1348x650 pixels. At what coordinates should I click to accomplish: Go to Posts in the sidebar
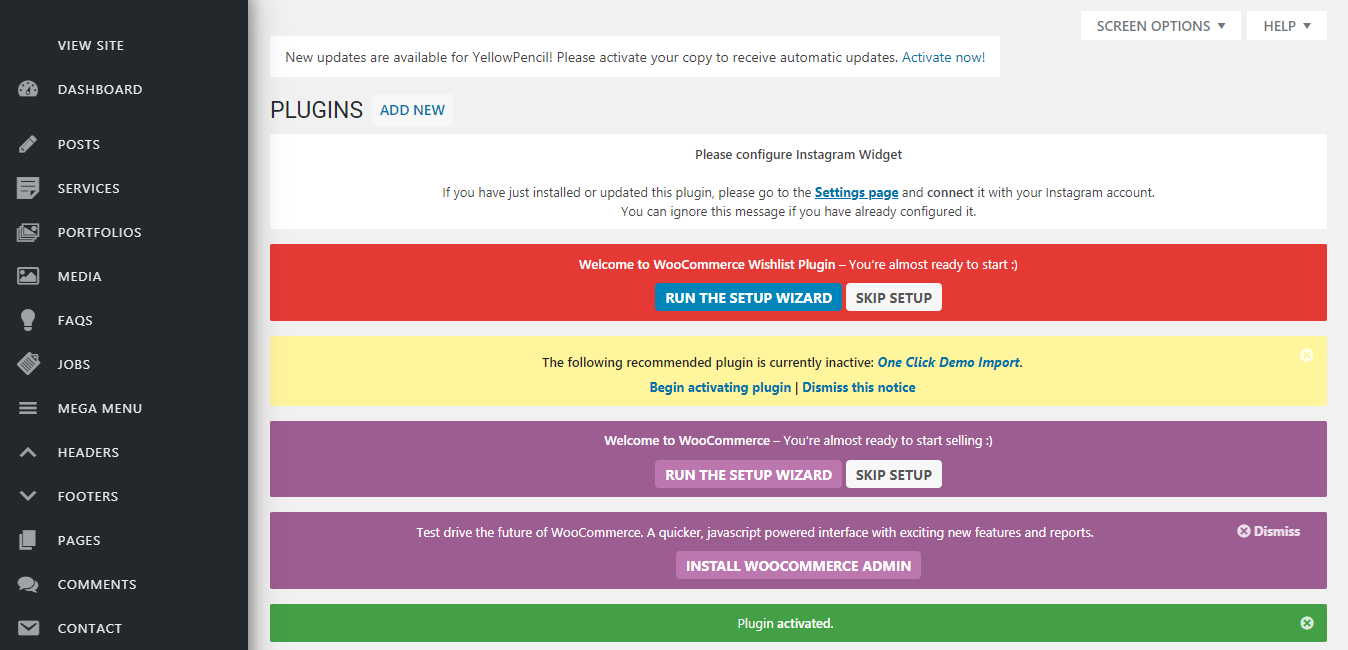(x=79, y=144)
